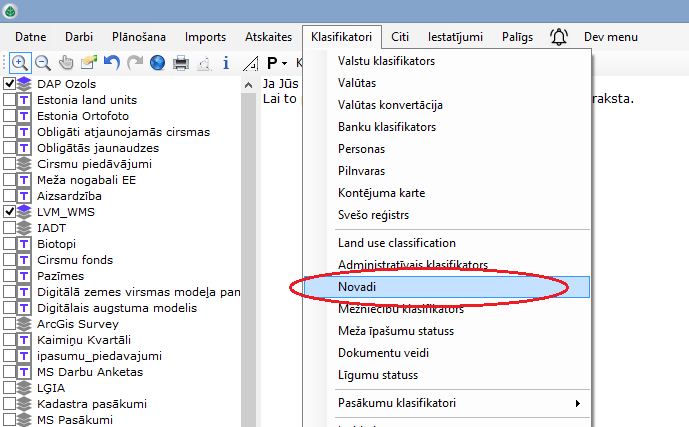The height and width of the screenshot is (427, 689).
Task: Enable the Biotopi layer checkbox
Action: tap(10, 244)
